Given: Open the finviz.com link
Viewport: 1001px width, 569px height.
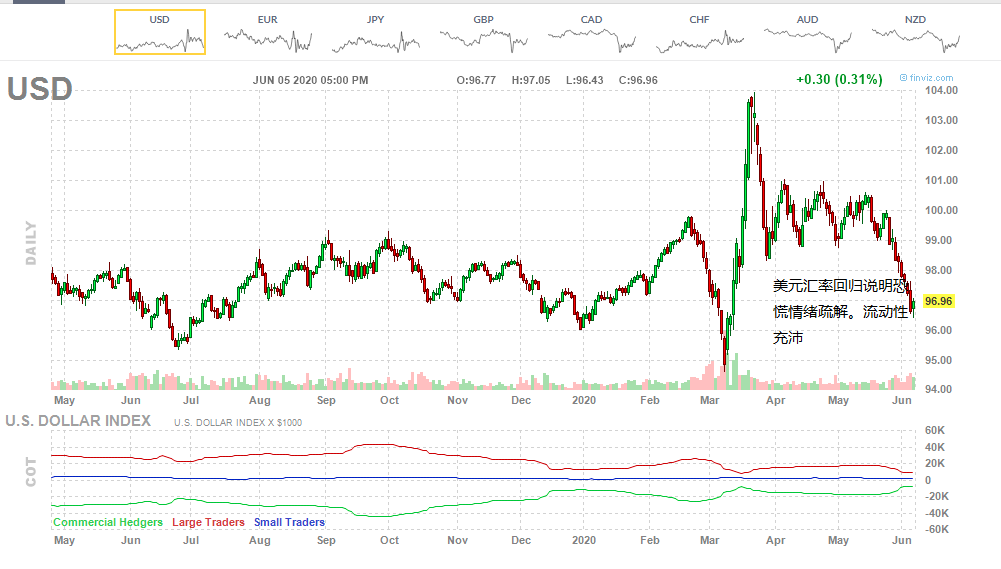Looking at the screenshot, I should coord(926,78).
